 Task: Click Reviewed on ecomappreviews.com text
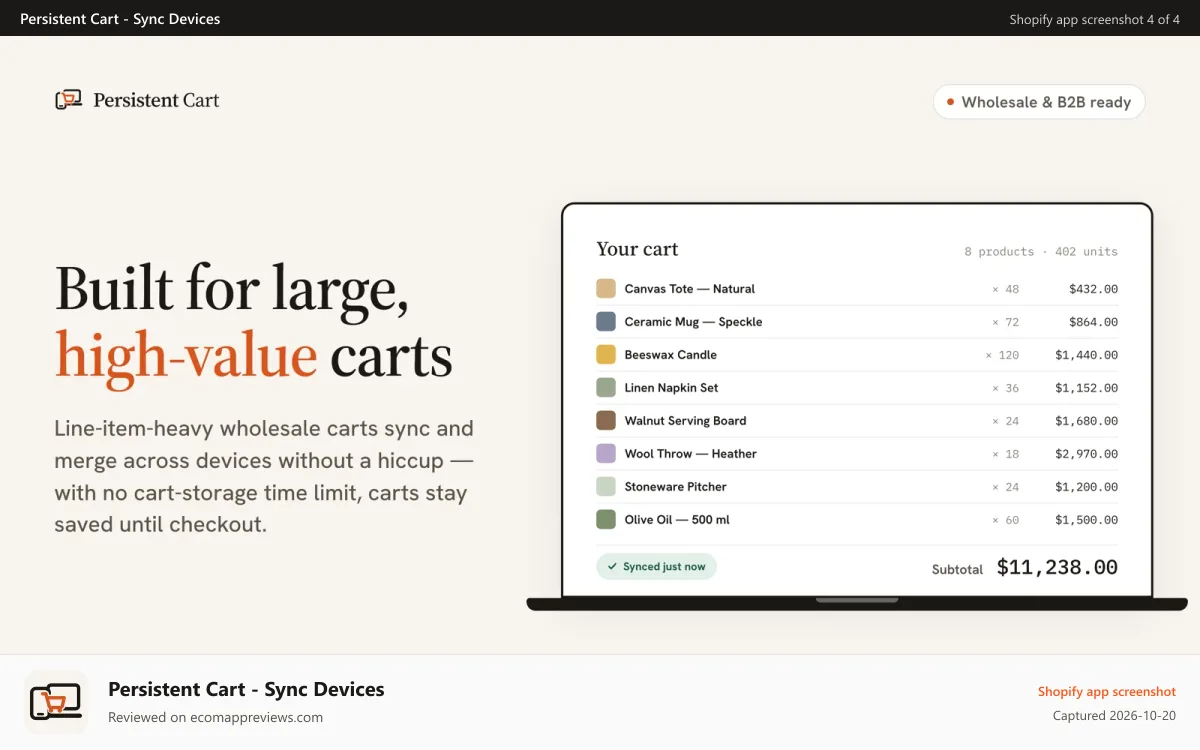pos(215,717)
